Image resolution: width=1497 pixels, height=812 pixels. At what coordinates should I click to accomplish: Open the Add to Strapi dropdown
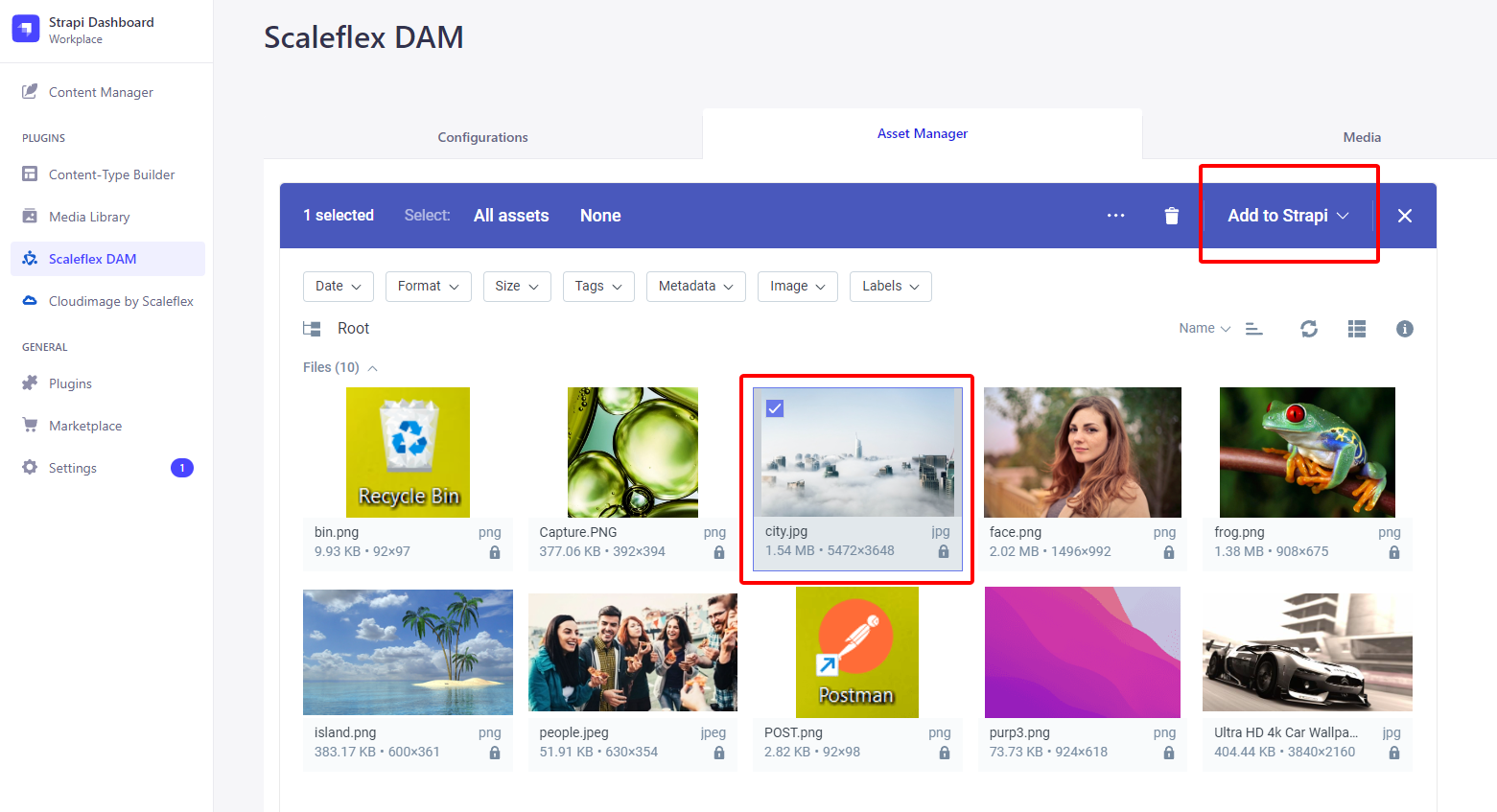1288,216
